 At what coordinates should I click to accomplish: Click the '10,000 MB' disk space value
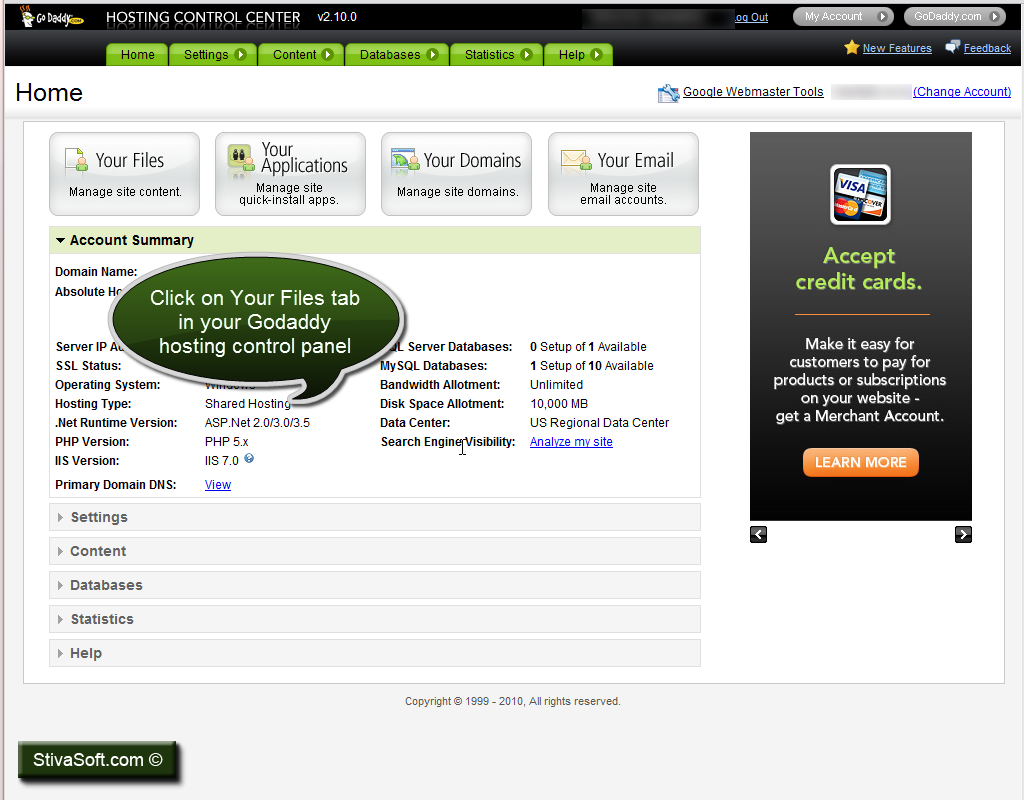559,404
